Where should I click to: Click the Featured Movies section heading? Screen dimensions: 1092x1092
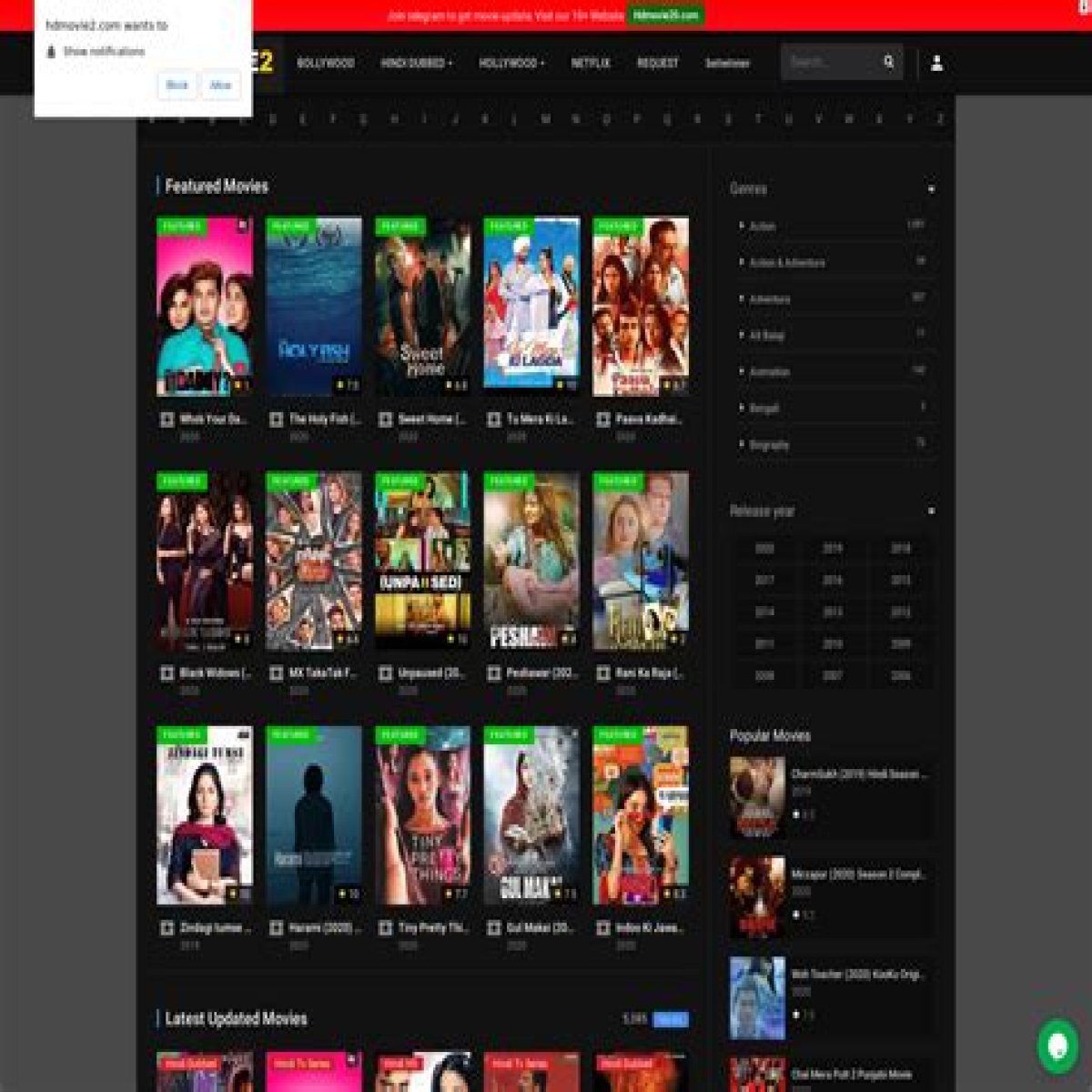[x=217, y=187]
